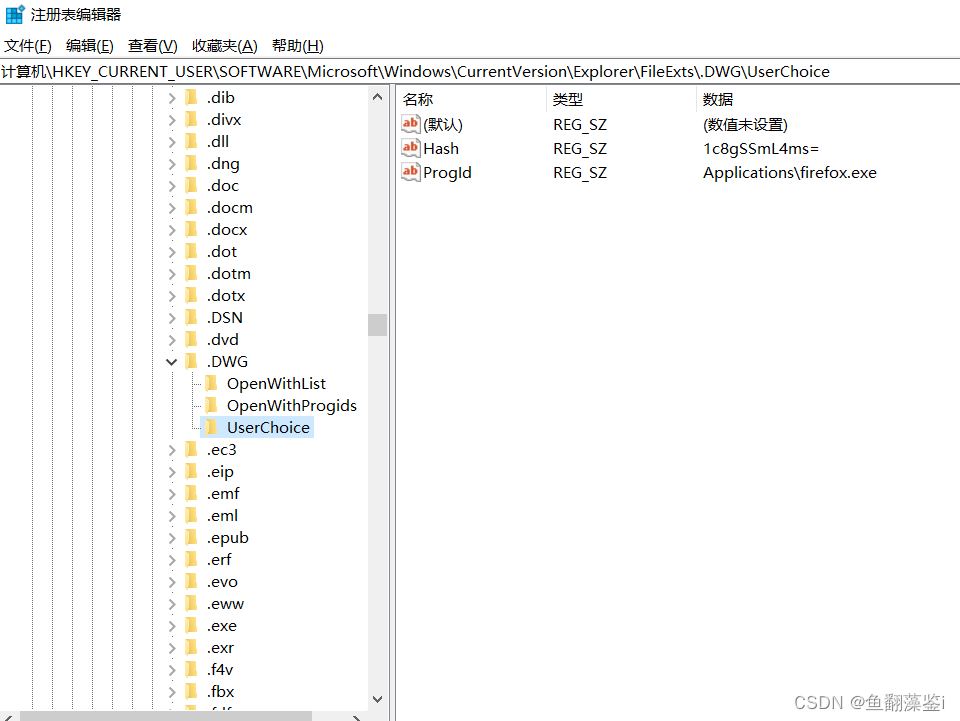Click the tree scroll up arrow

[377, 97]
